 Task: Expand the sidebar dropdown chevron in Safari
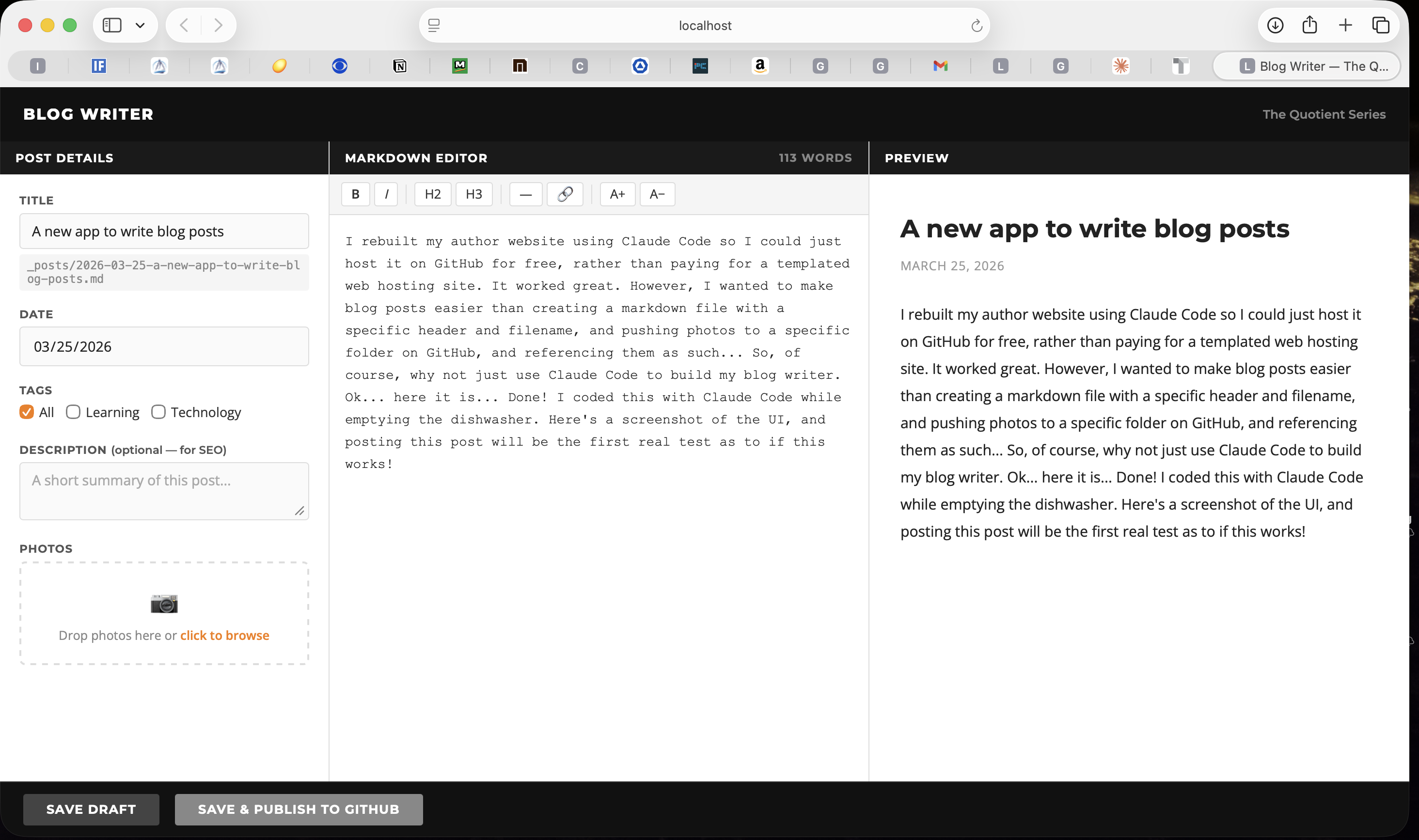(140, 26)
